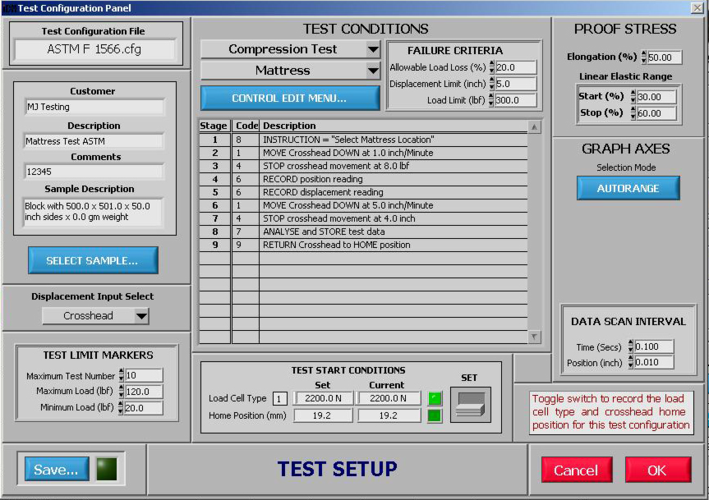Click the SELECT SAMPLE button
This screenshot has width=709, height=500.
[93, 260]
